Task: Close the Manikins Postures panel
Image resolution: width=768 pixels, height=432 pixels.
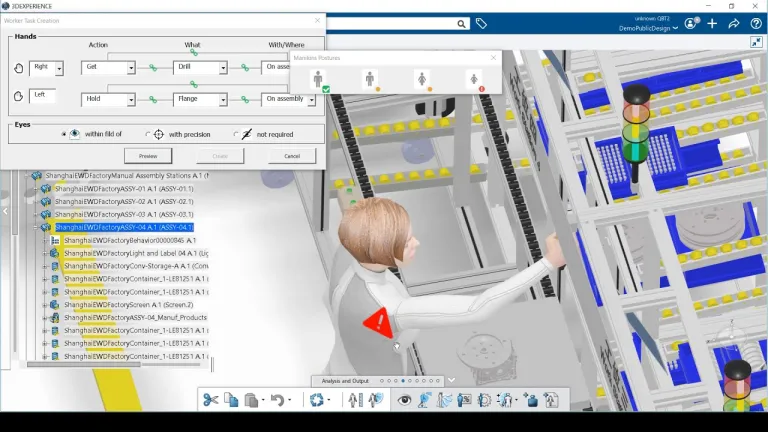Action: click(x=493, y=57)
